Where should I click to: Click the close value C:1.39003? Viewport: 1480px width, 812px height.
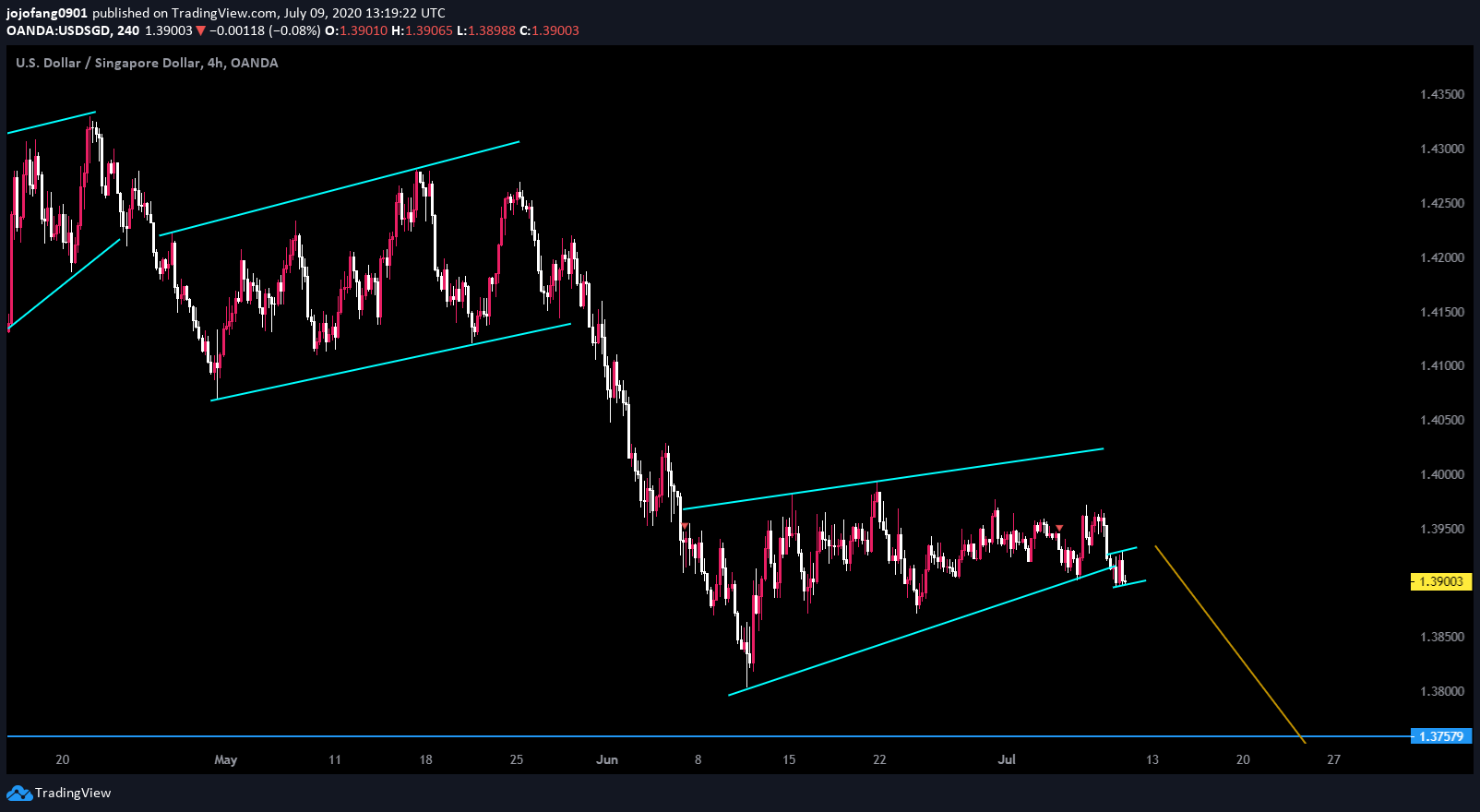point(550,30)
